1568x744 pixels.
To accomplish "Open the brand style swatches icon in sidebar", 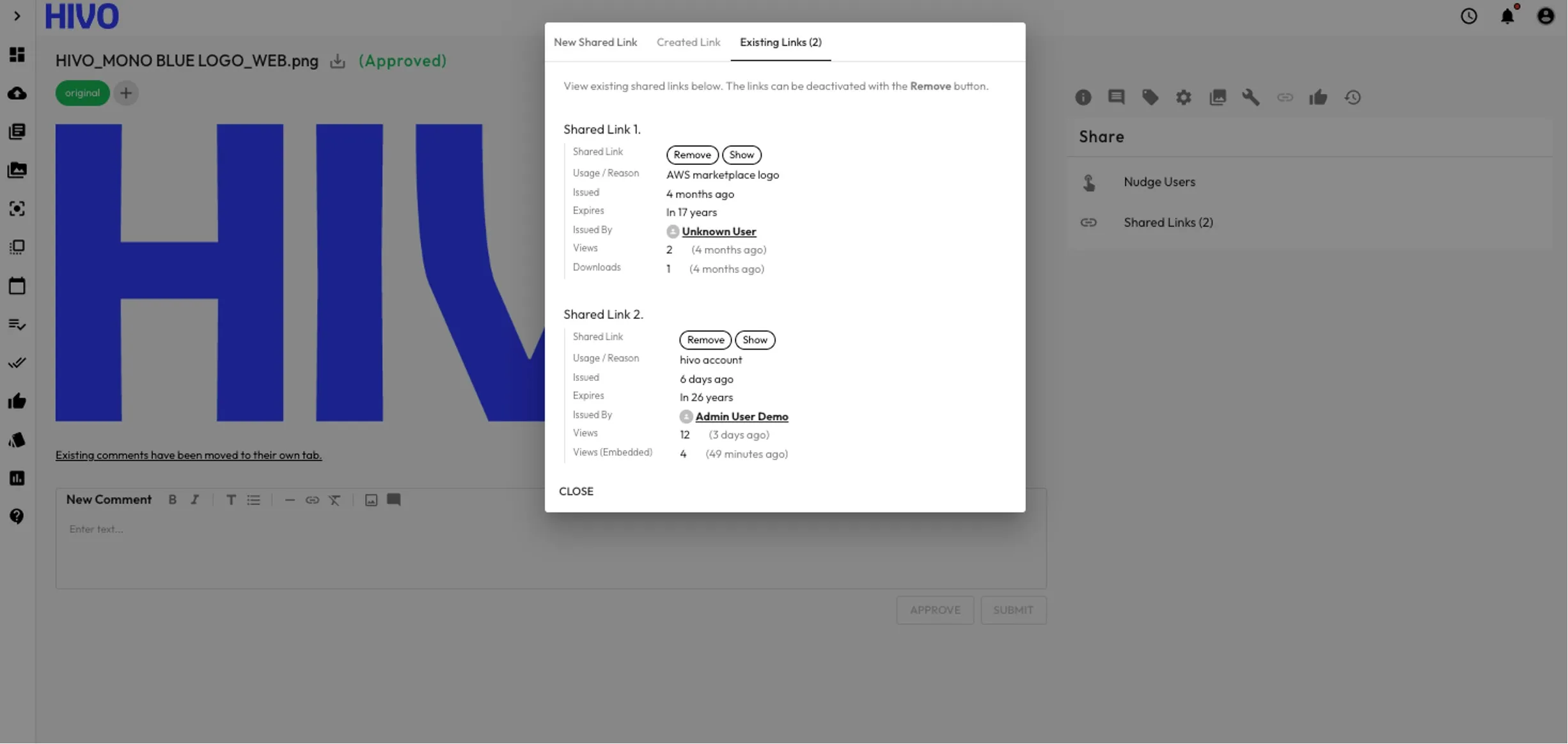I will pos(17,440).
